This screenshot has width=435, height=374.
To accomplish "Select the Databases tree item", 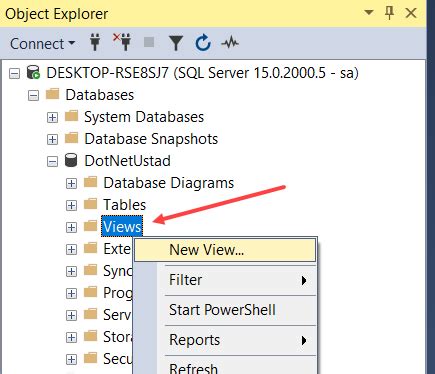I will click(100, 95).
